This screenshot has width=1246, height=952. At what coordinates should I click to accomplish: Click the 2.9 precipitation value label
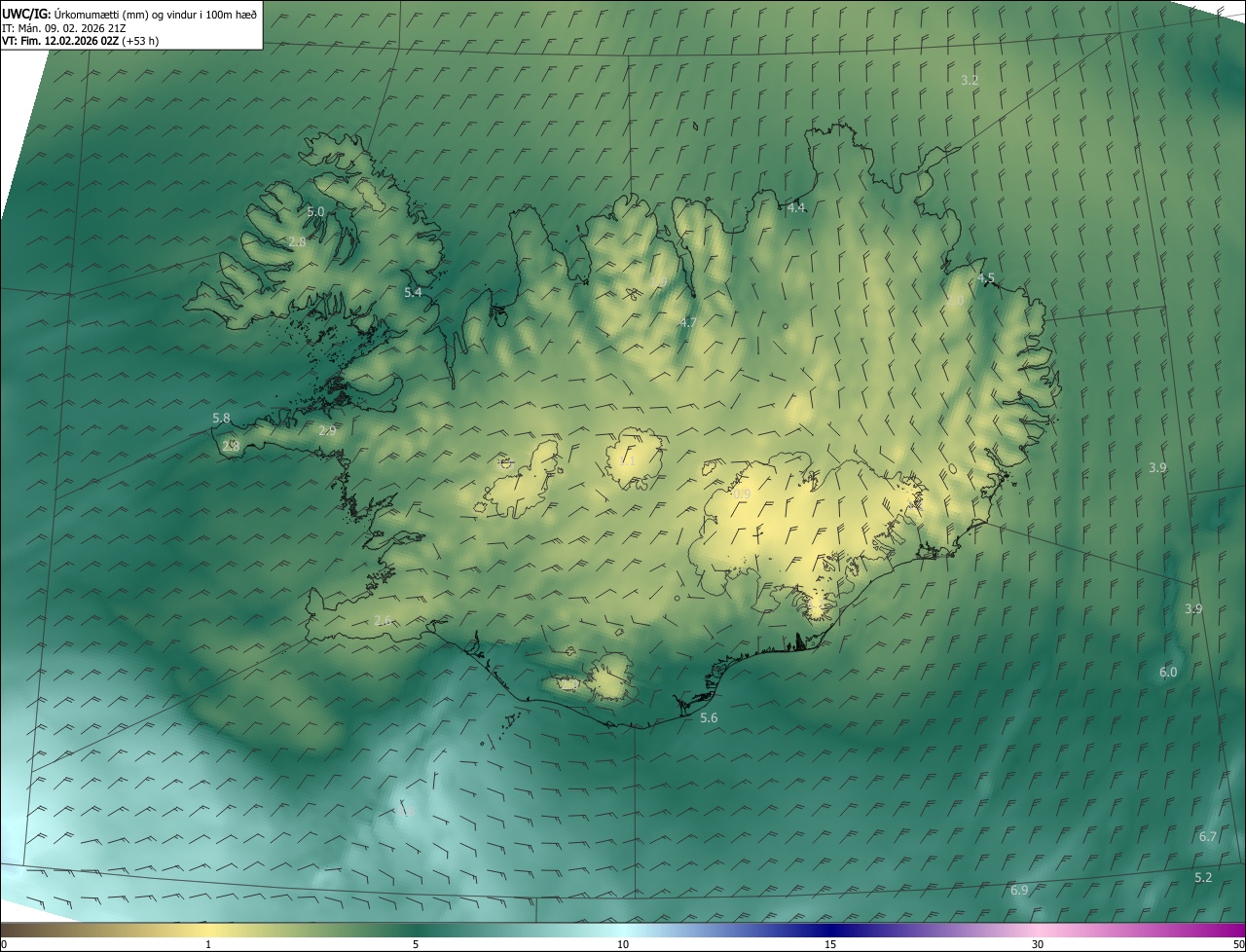point(327,429)
